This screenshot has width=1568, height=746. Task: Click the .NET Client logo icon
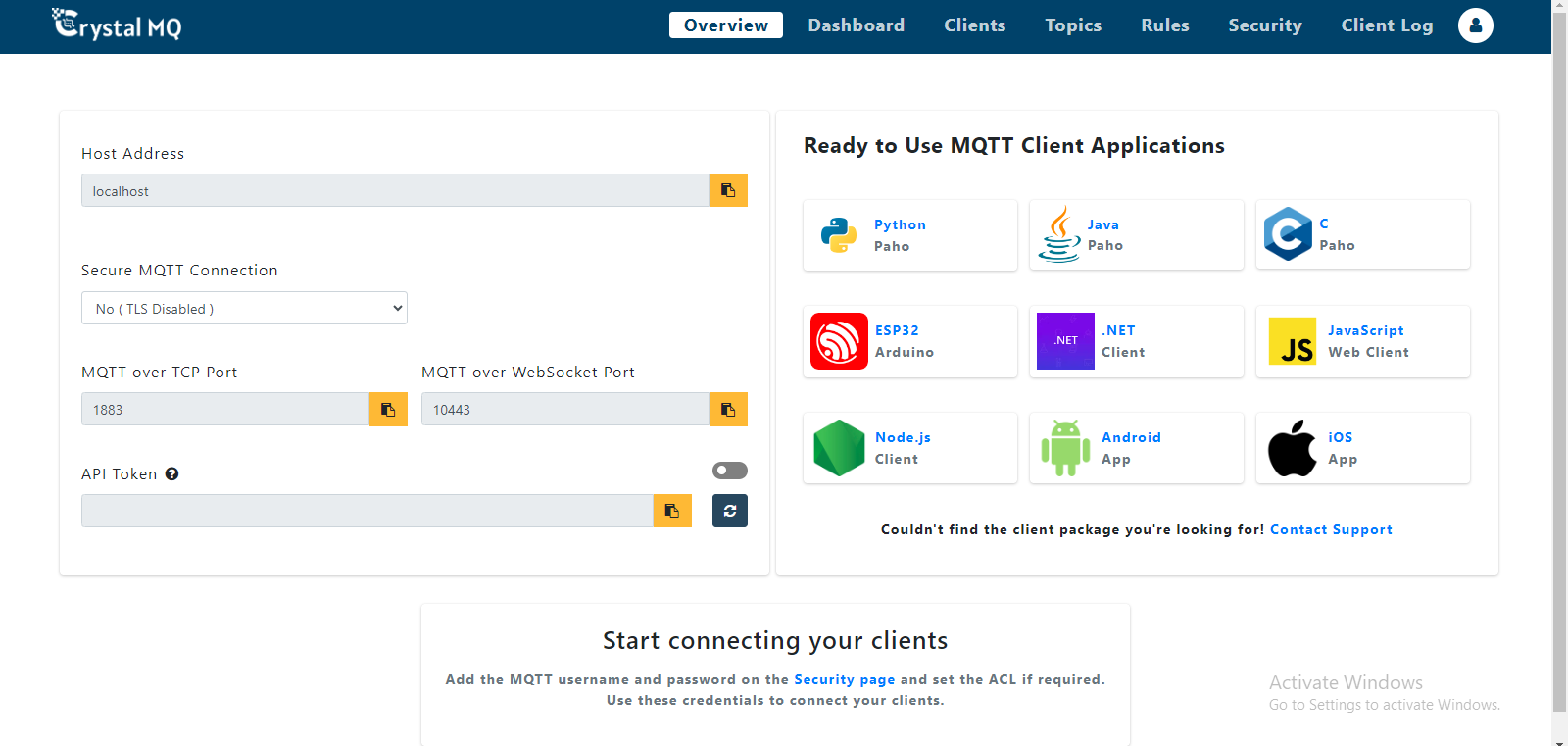click(x=1065, y=341)
